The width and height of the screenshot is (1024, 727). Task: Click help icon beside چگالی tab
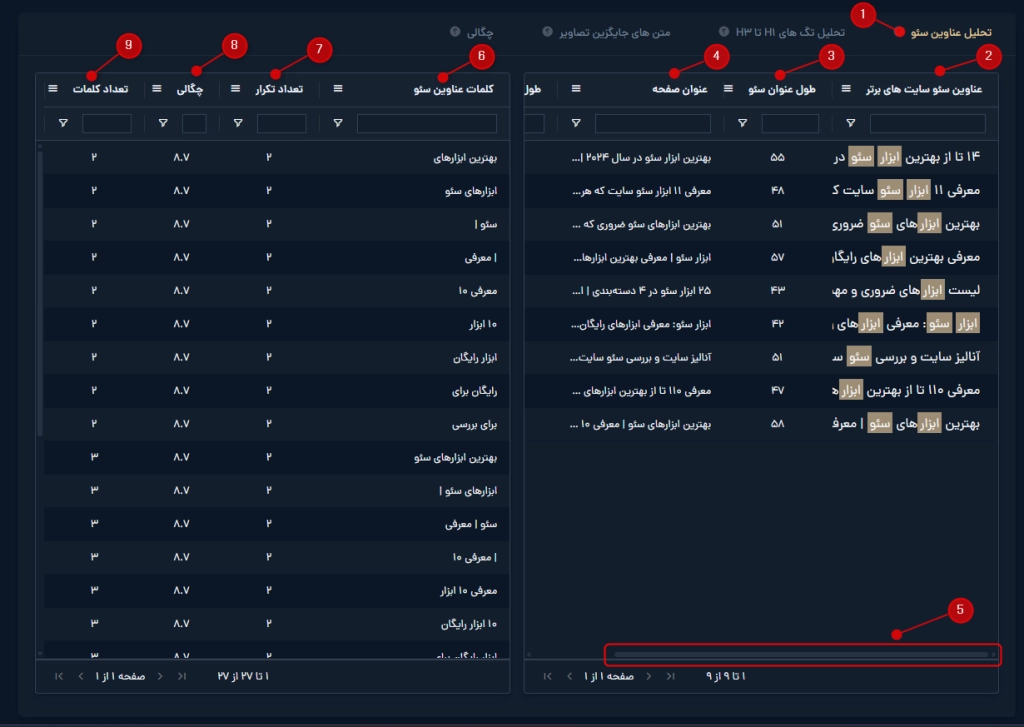pyautogui.click(x=455, y=32)
